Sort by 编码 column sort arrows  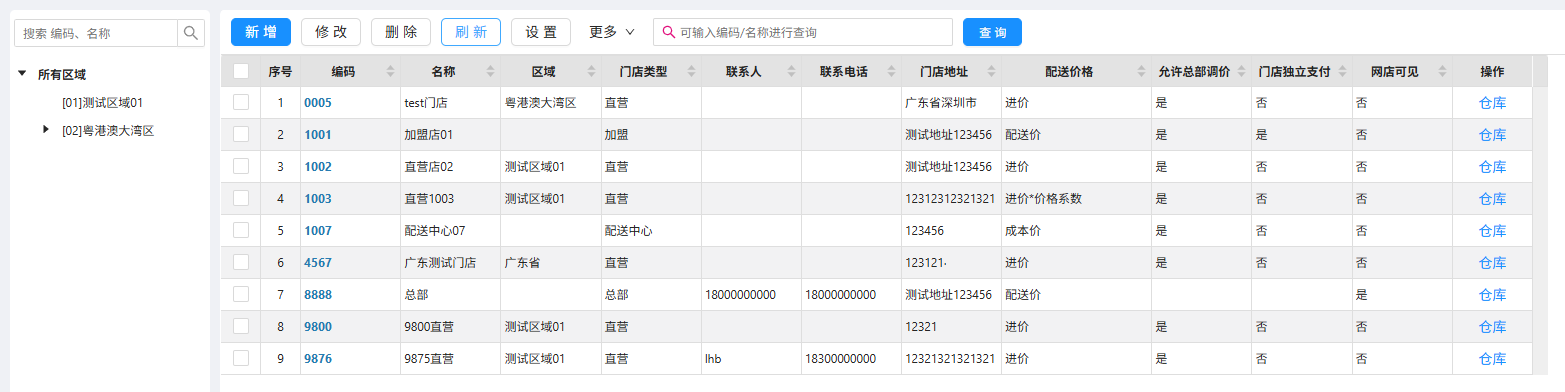click(x=390, y=71)
